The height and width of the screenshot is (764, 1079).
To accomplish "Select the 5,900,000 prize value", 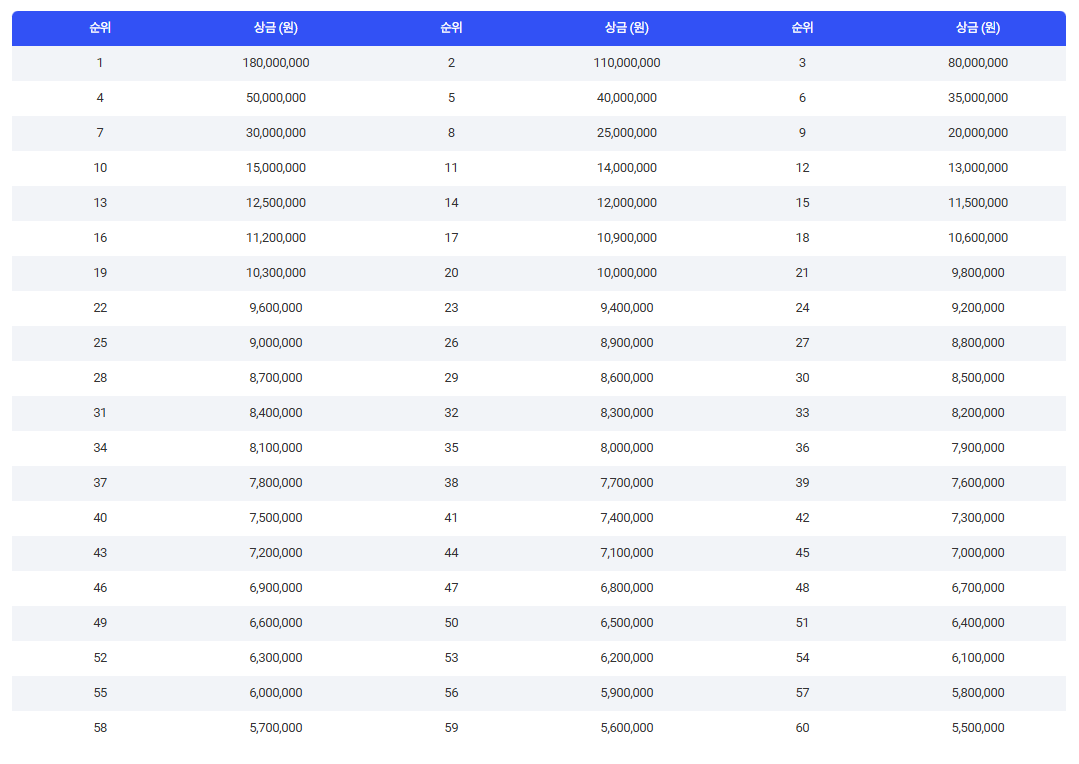I will [626, 693].
